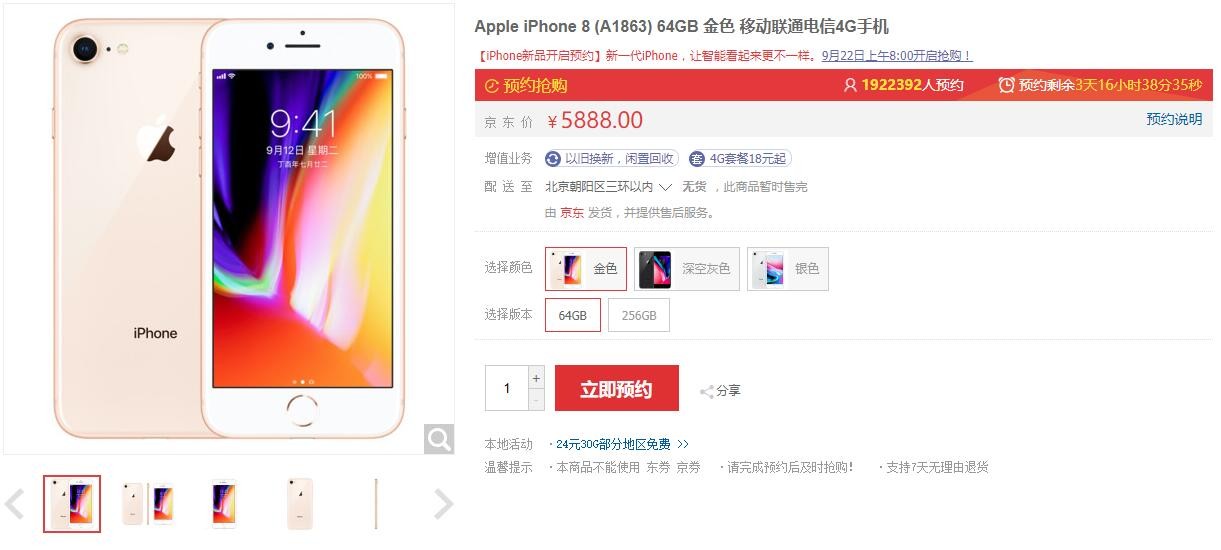Image resolution: width=1221 pixels, height=550 pixels.
Task: Open the 预约说明 link
Action: [1174, 119]
